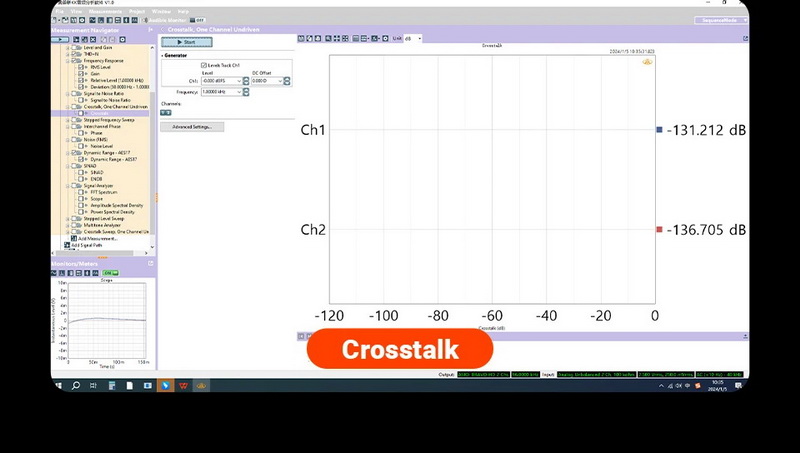The height and width of the screenshot is (453, 800).
Task: Click the Ch1 blue trace color marker
Action: 659,130
